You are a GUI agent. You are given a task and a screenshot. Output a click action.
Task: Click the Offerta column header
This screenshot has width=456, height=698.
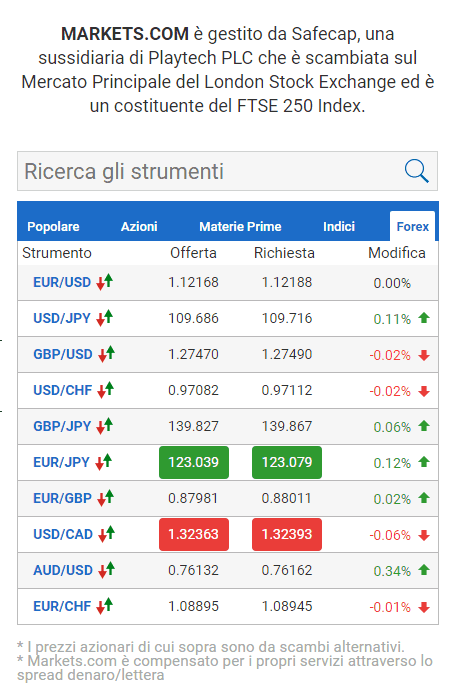pyautogui.click(x=193, y=253)
